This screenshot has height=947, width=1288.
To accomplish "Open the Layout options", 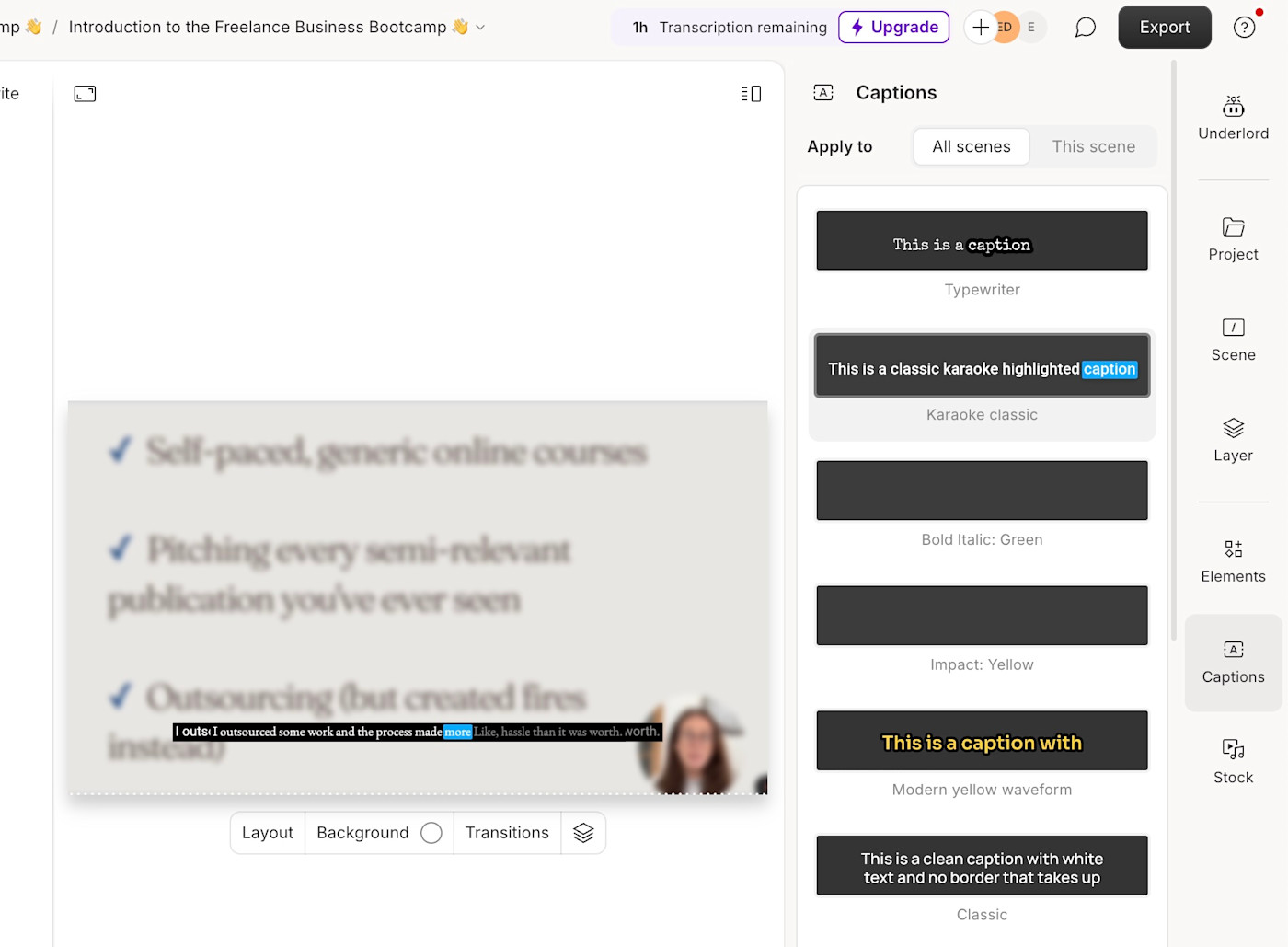I will [x=268, y=832].
